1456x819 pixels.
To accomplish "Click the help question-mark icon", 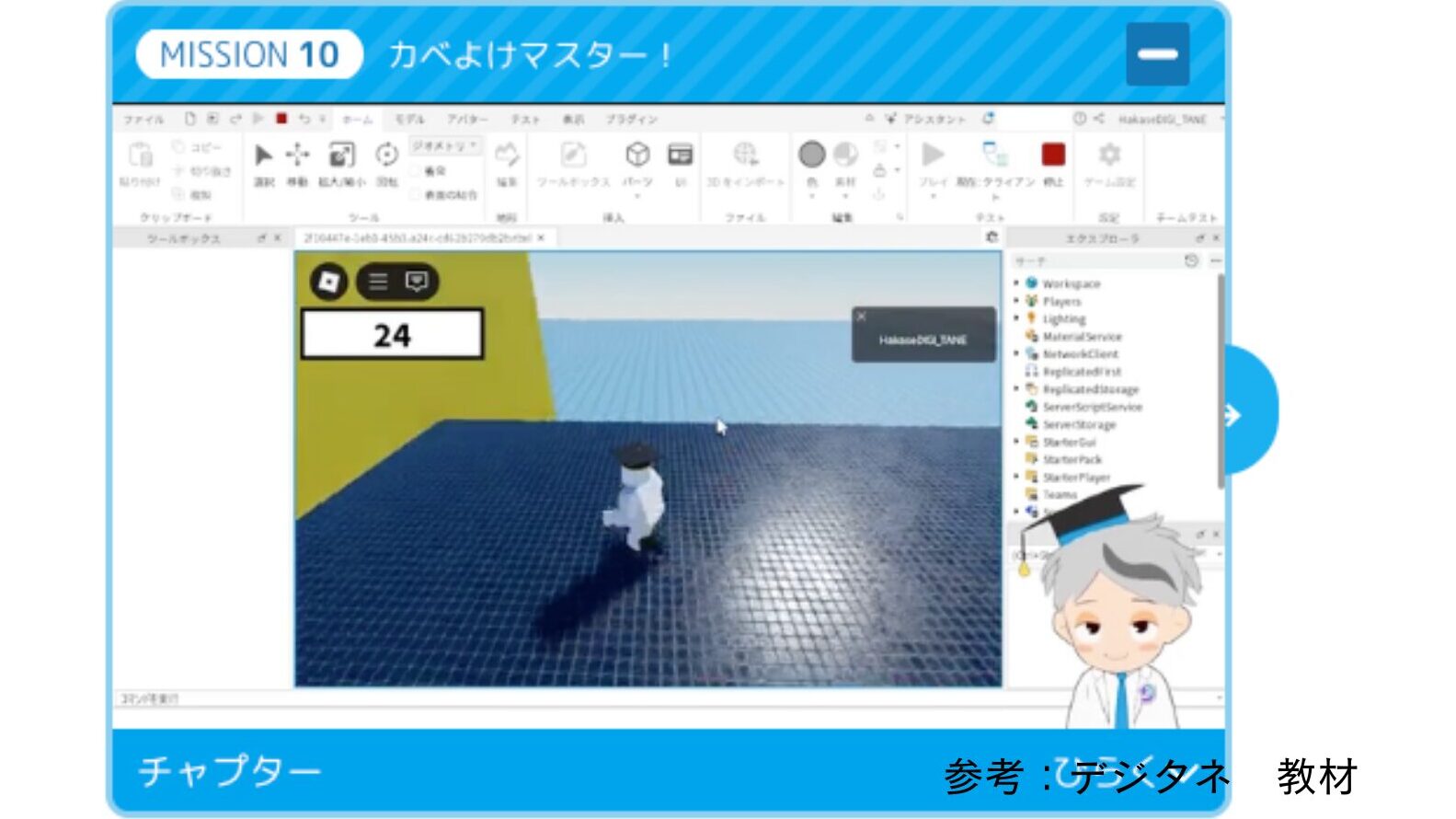I will 1080,119.
